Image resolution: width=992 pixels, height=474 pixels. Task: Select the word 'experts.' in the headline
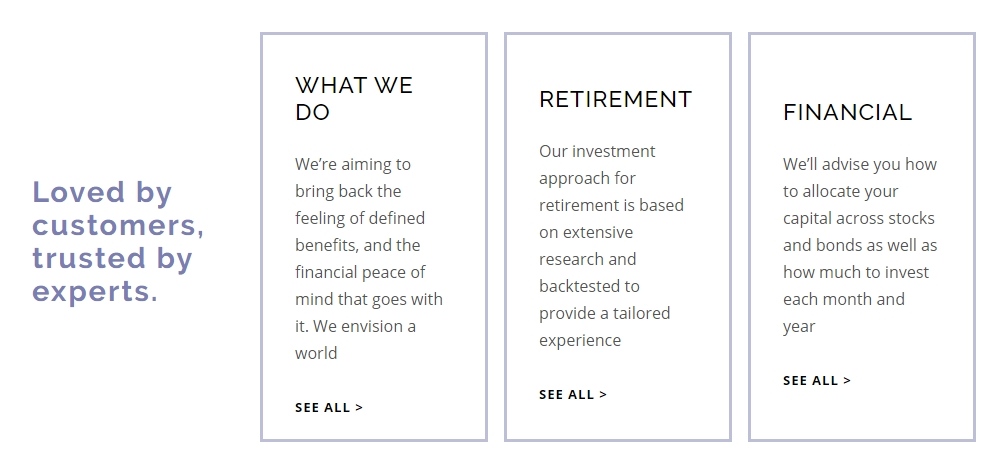click(95, 292)
